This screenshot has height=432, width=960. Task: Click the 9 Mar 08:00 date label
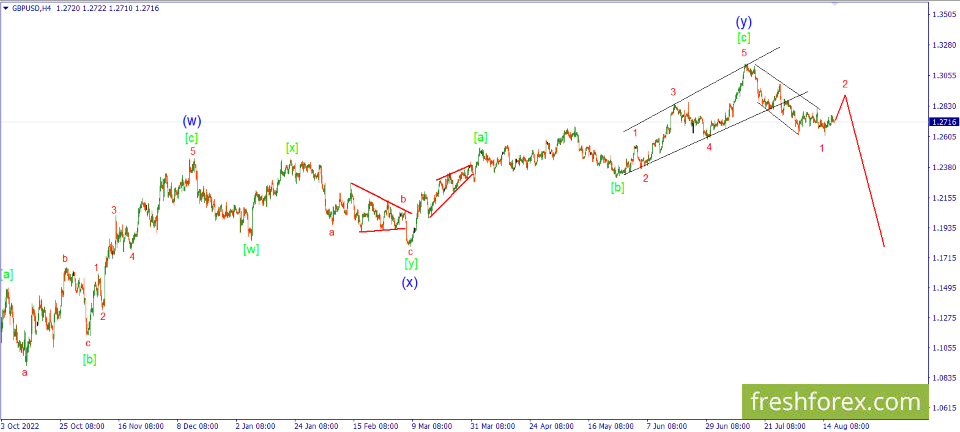click(432, 426)
